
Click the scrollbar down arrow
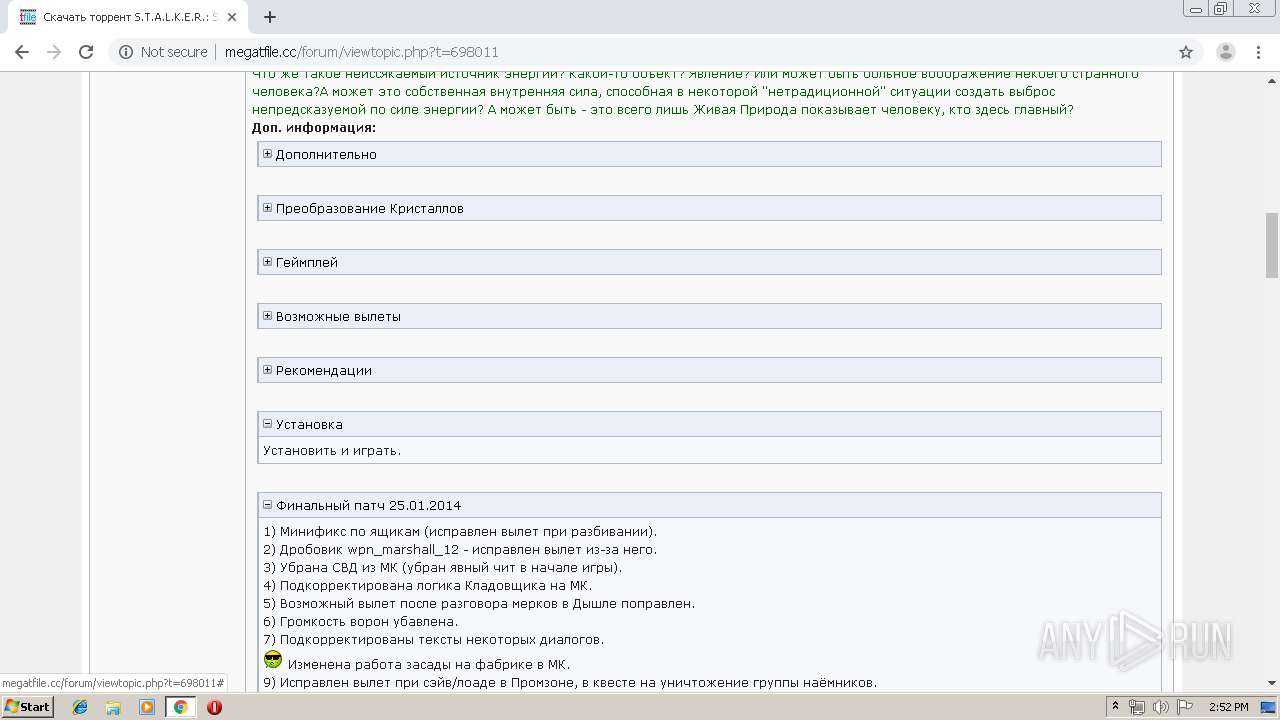1272,684
